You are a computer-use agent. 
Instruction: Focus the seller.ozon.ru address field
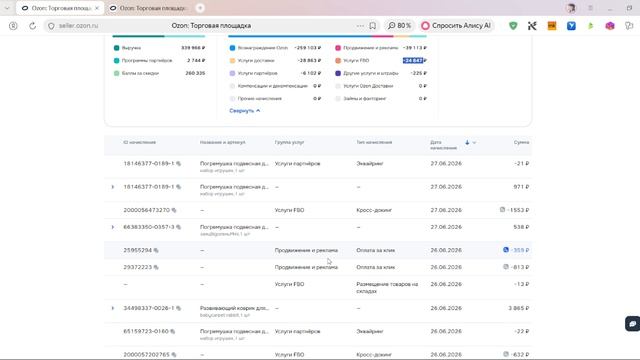[x=78, y=26]
